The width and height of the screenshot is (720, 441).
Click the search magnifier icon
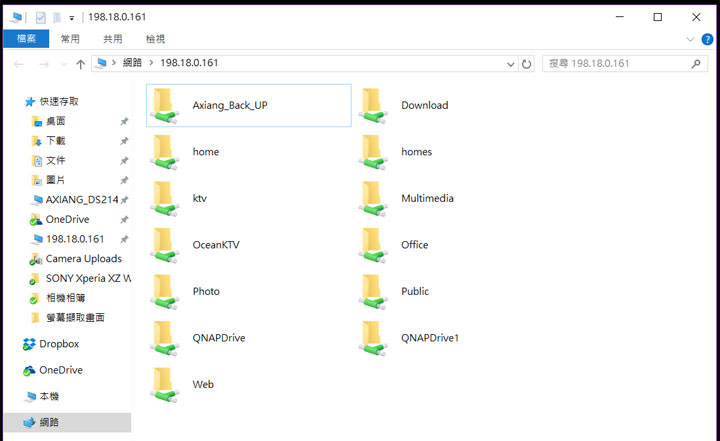696,64
